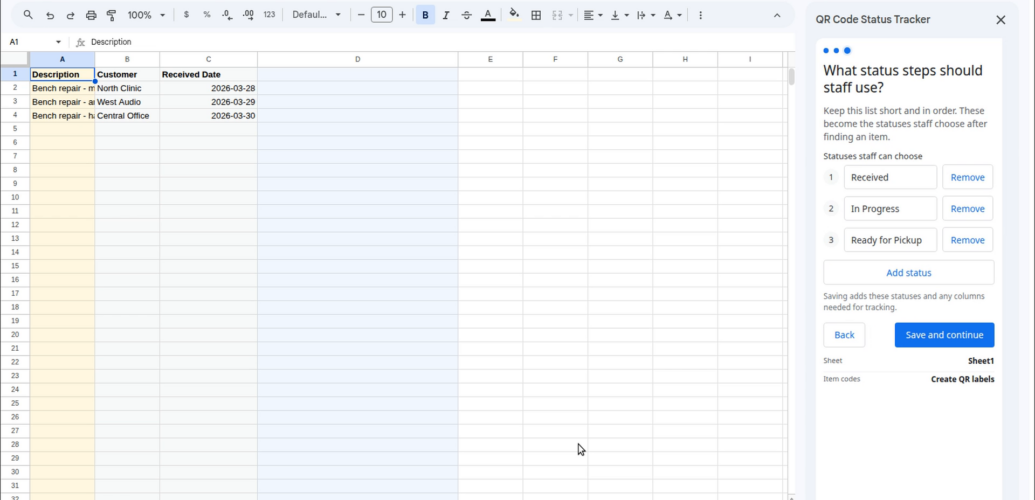Undo the last action
Image resolution: width=1035 pixels, height=500 pixels.
[50, 15]
